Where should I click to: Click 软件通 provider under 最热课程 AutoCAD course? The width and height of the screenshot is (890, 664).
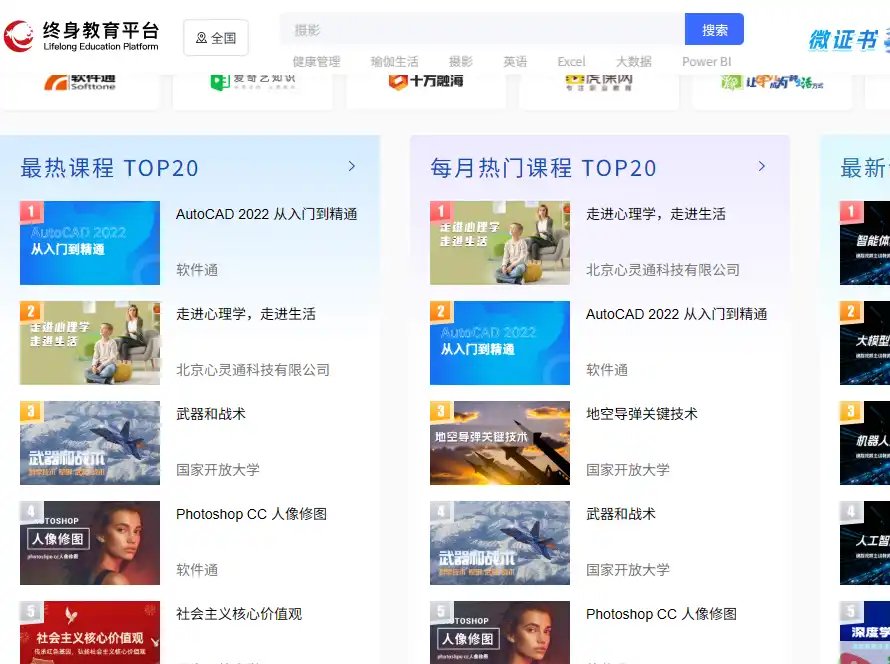tap(197, 270)
